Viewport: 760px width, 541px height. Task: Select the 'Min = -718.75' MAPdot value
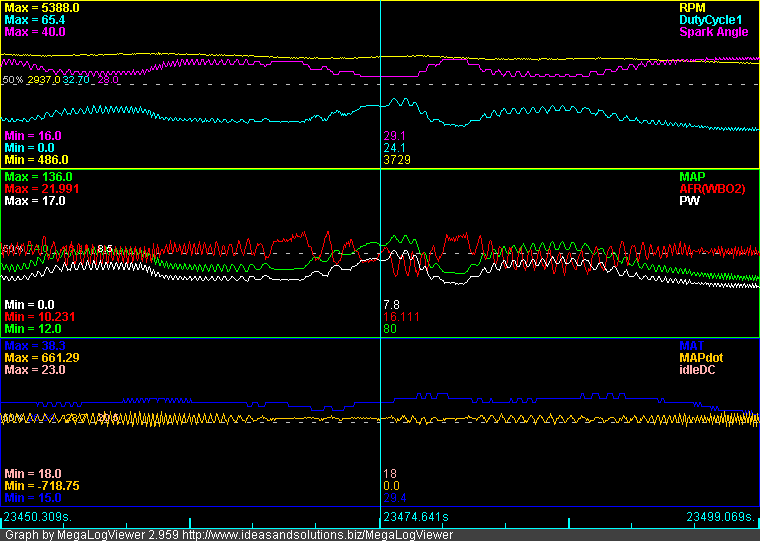coord(42,486)
